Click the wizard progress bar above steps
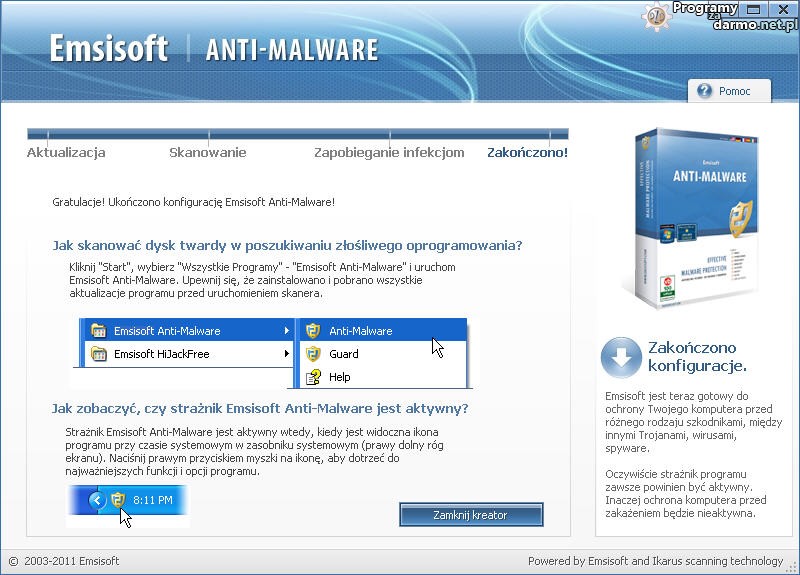The width and height of the screenshot is (800, 575). tap(297, 133)
